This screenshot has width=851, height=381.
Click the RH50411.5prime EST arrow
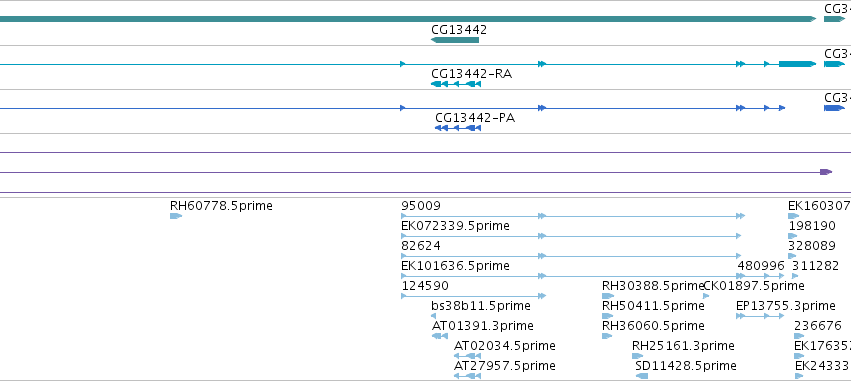point(607,316)
